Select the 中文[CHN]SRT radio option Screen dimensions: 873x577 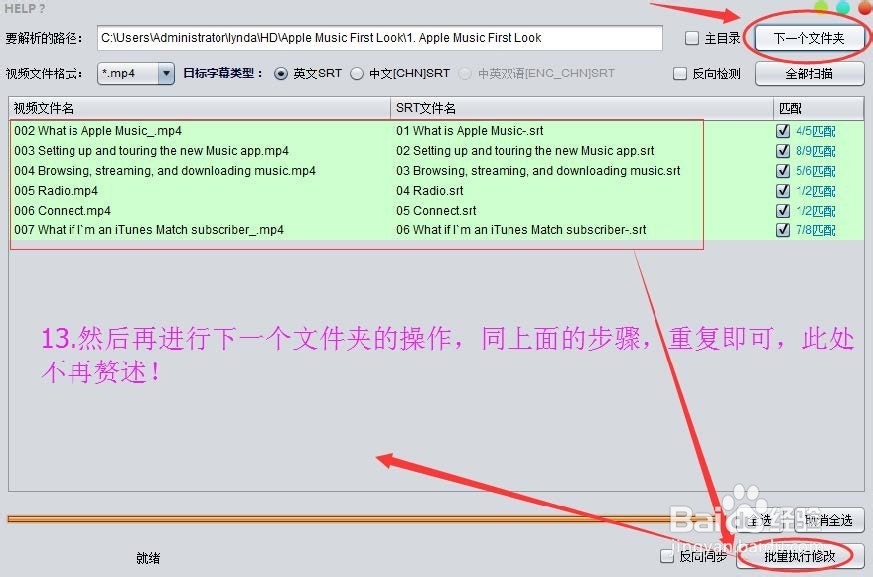click(x=357, y=74)
